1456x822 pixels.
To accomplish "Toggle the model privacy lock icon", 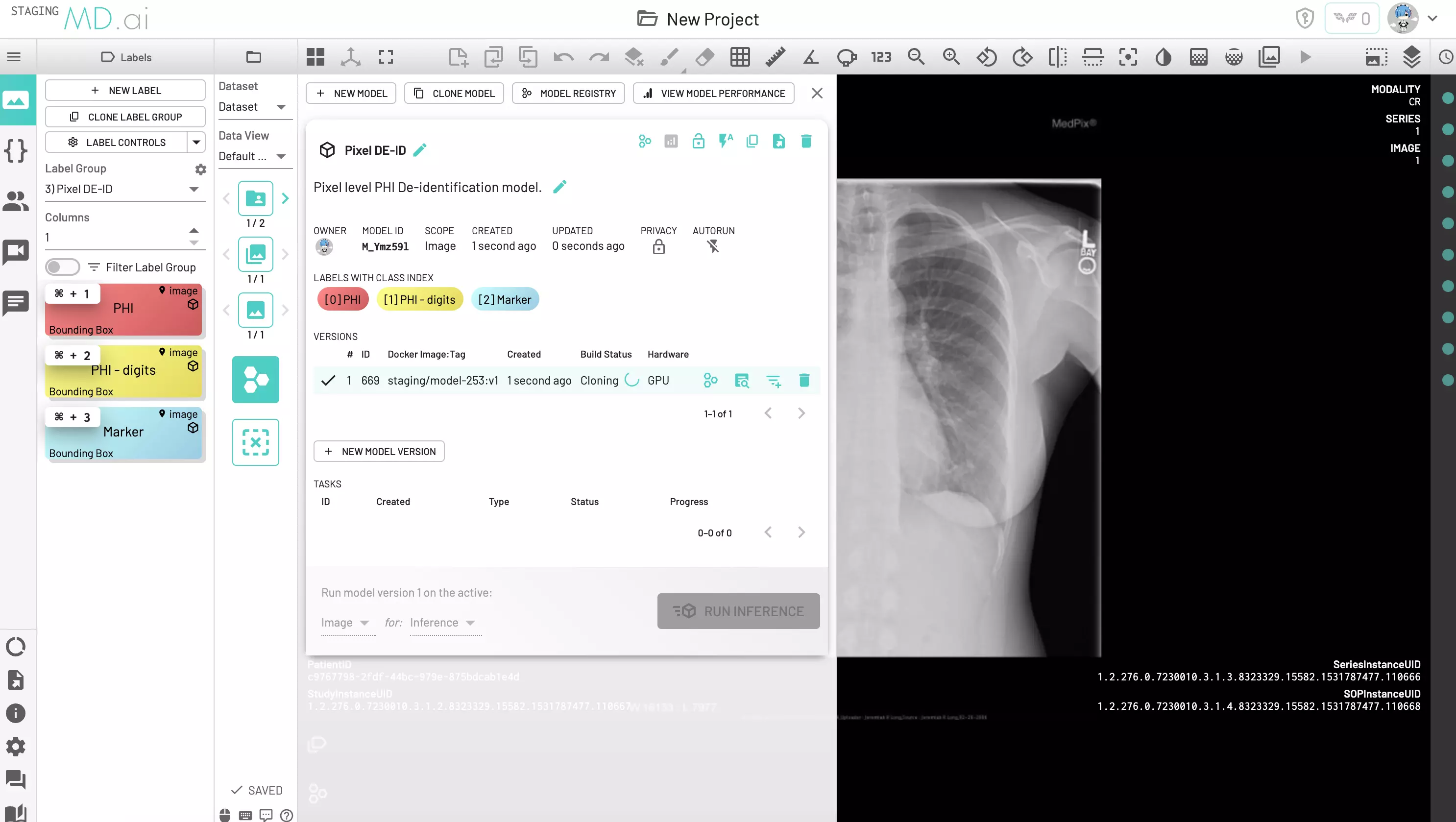I will [x=699, y=141].
